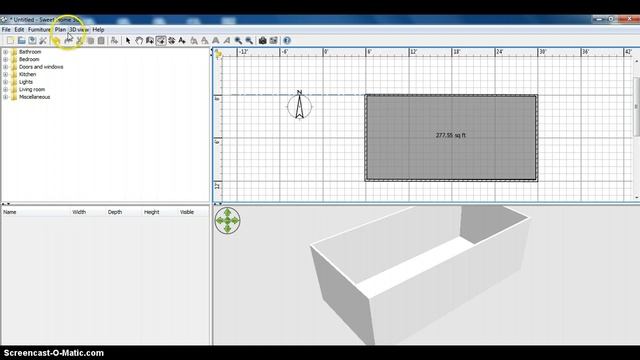The height and width of the screenshot is (360, 640).
Task: Select the Create dimensions tool
Action: (171, 40)
